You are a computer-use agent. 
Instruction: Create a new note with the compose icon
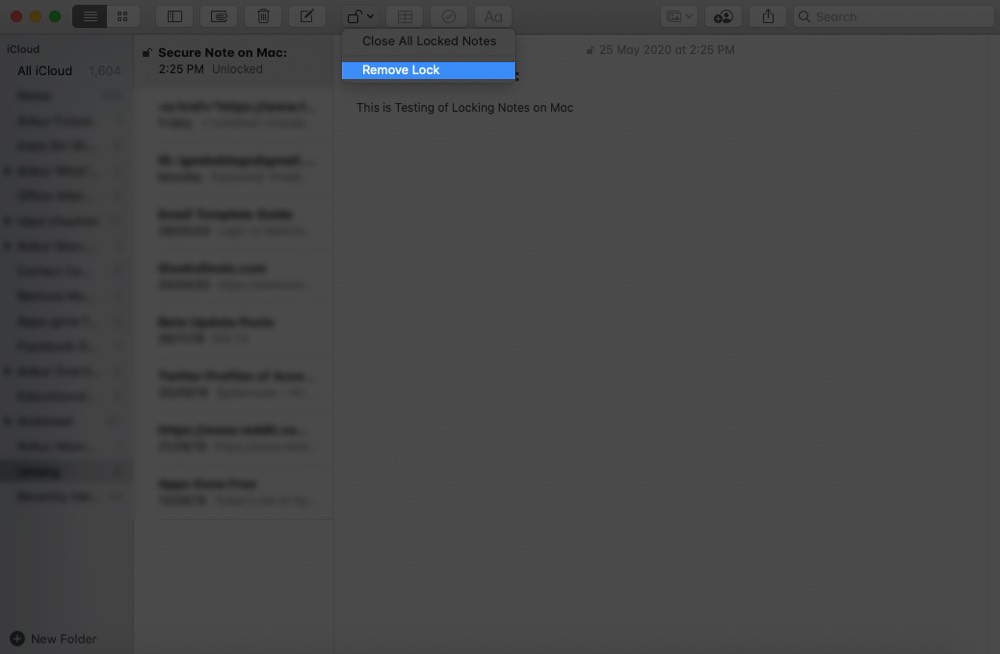pyautogui.click(x=306, y=16)
